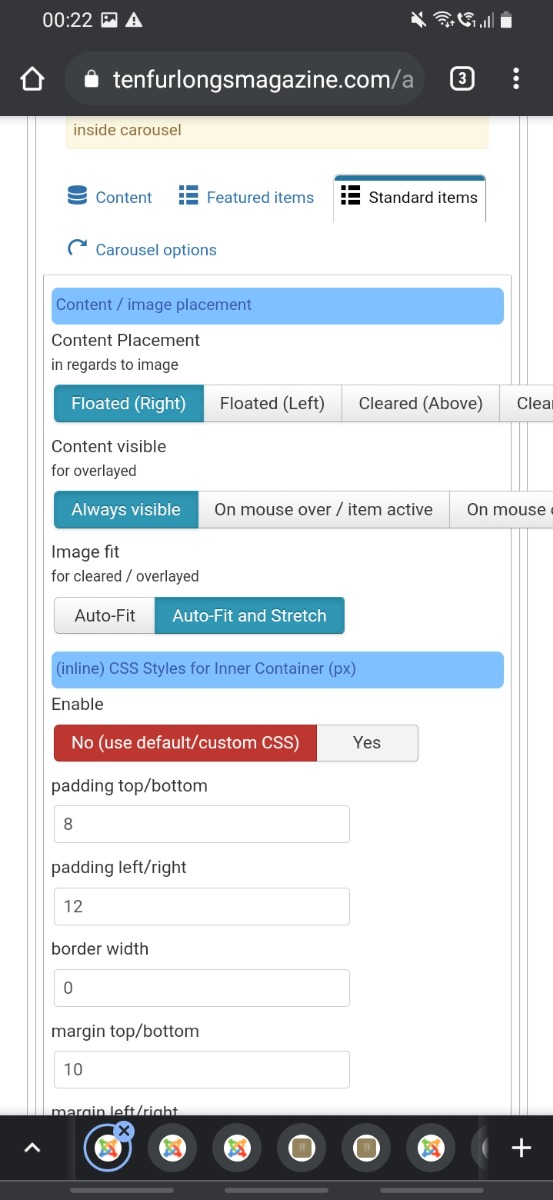Set image fit to Auto-Fit
The image size is (553, 1200).
click(x=105, y=616)
